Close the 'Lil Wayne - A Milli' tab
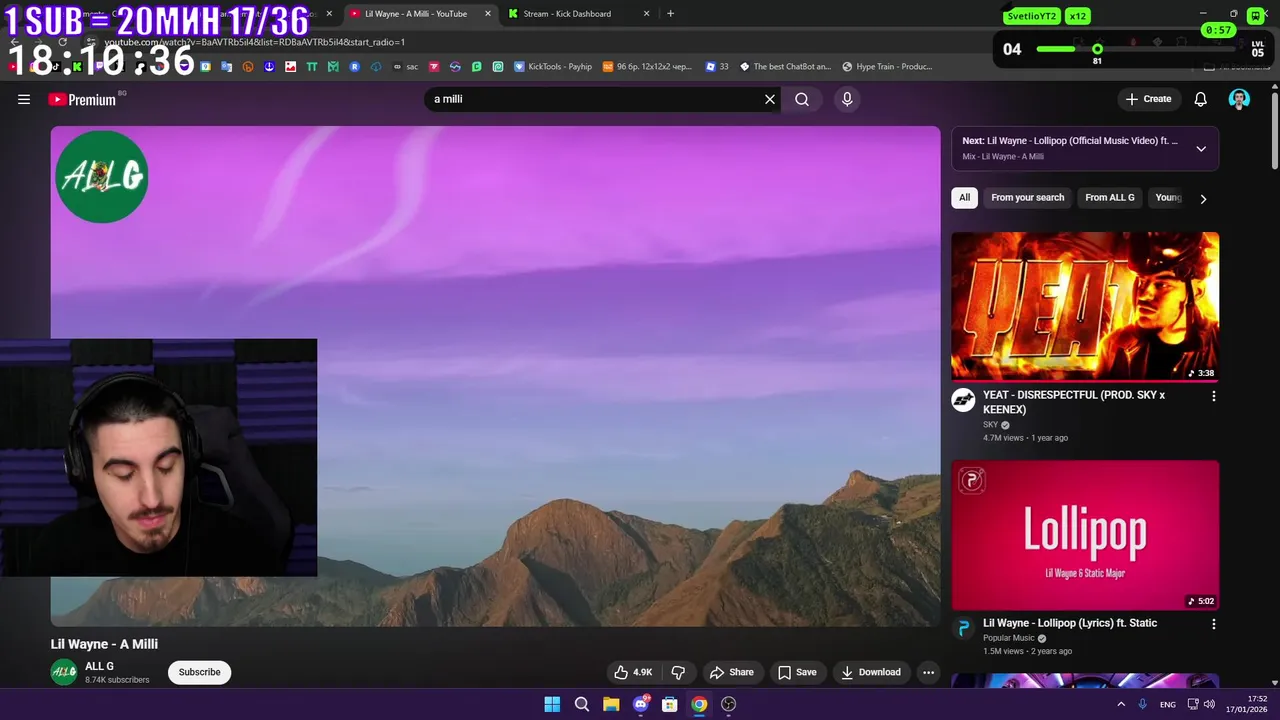The width and height of the screenshot is (1280, 720). tap(488, 14)
